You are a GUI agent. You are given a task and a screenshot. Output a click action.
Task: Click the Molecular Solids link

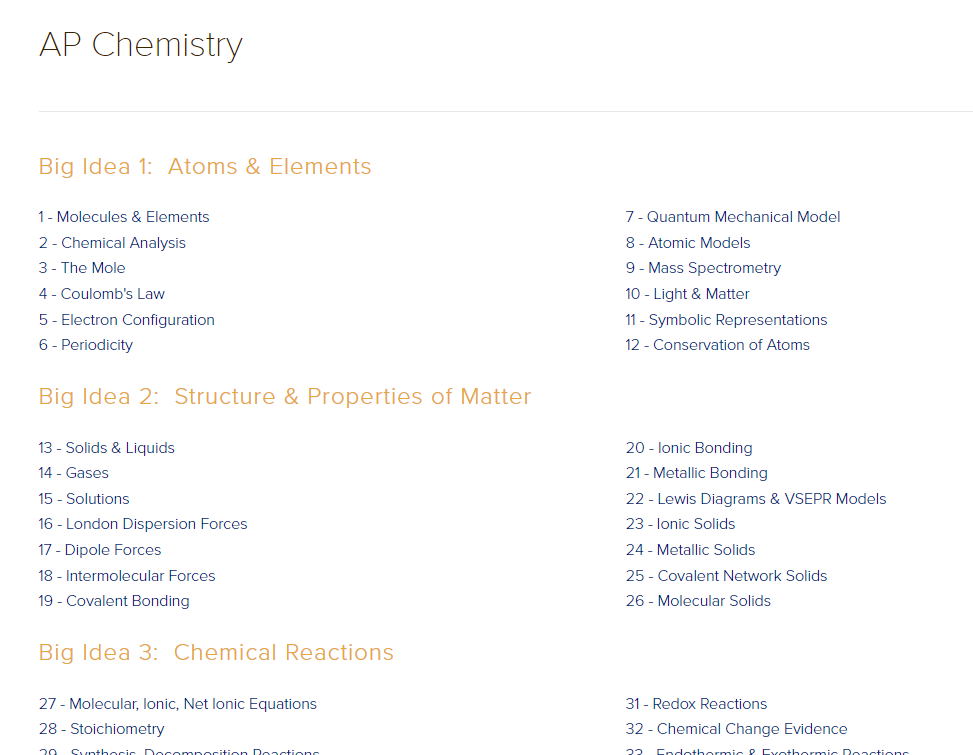pyautogui.click(x=699, y=601)
